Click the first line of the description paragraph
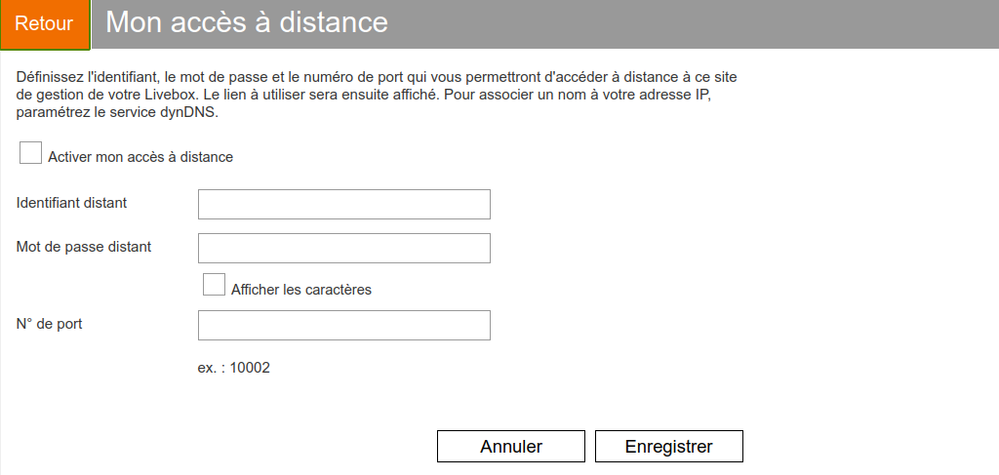Viewport: 999px width, 475px height. point(380,76)
